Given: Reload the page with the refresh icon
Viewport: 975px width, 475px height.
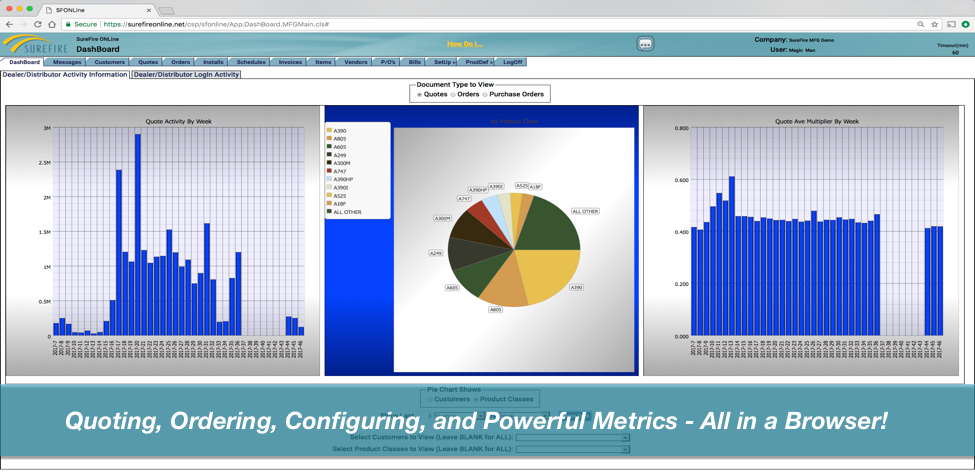Looking at the screenshot, I should click(38, 24).
